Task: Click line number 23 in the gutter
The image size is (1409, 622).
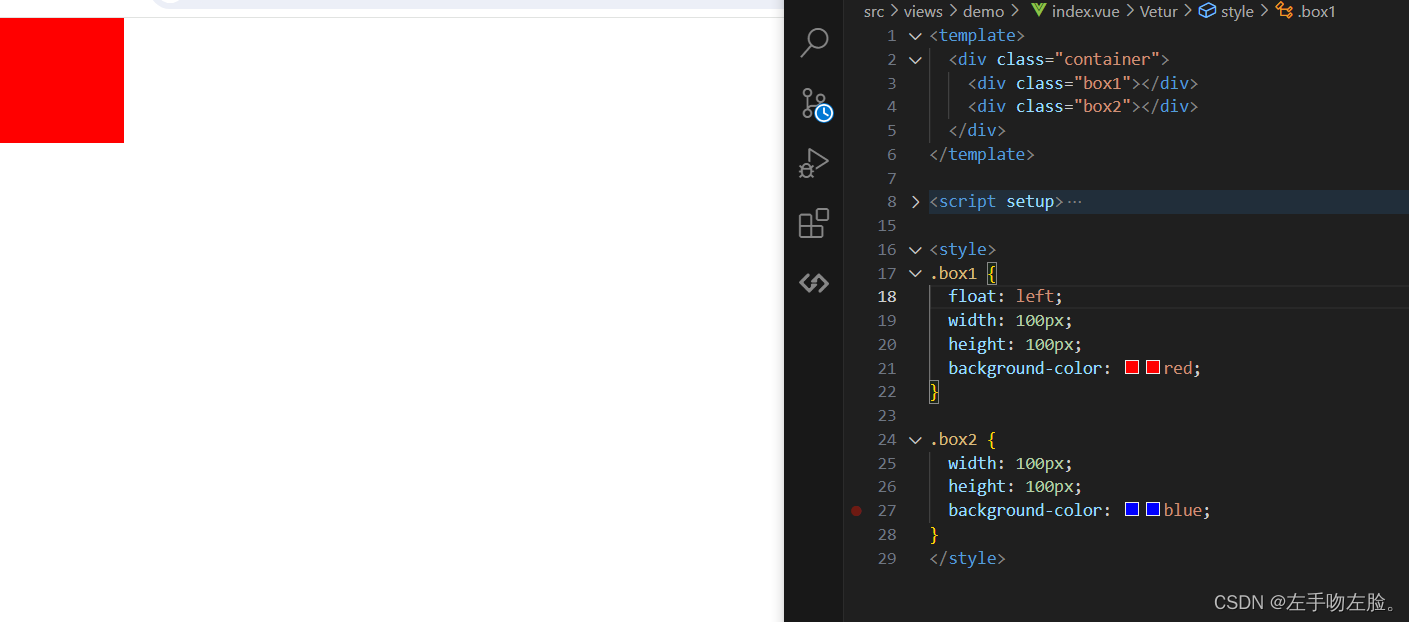Action: (887, 416)
